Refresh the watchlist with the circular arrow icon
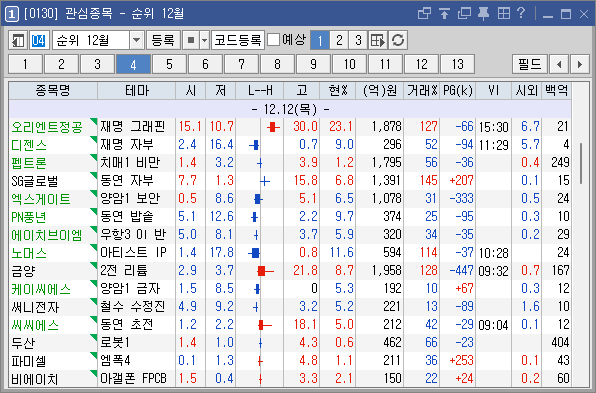The width and height of the screenshot is (596, 393). 398,40
